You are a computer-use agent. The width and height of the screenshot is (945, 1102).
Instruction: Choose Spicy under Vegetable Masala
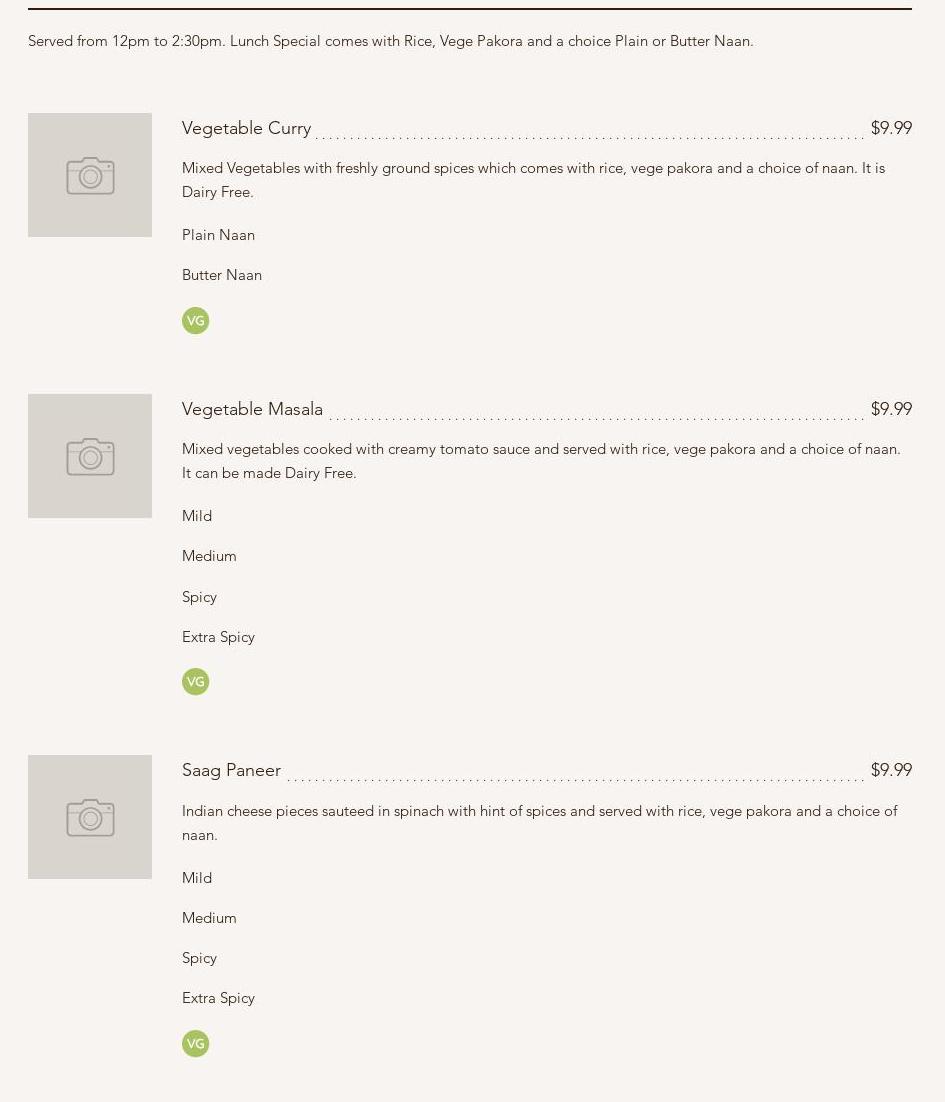(x=199, y=597)
